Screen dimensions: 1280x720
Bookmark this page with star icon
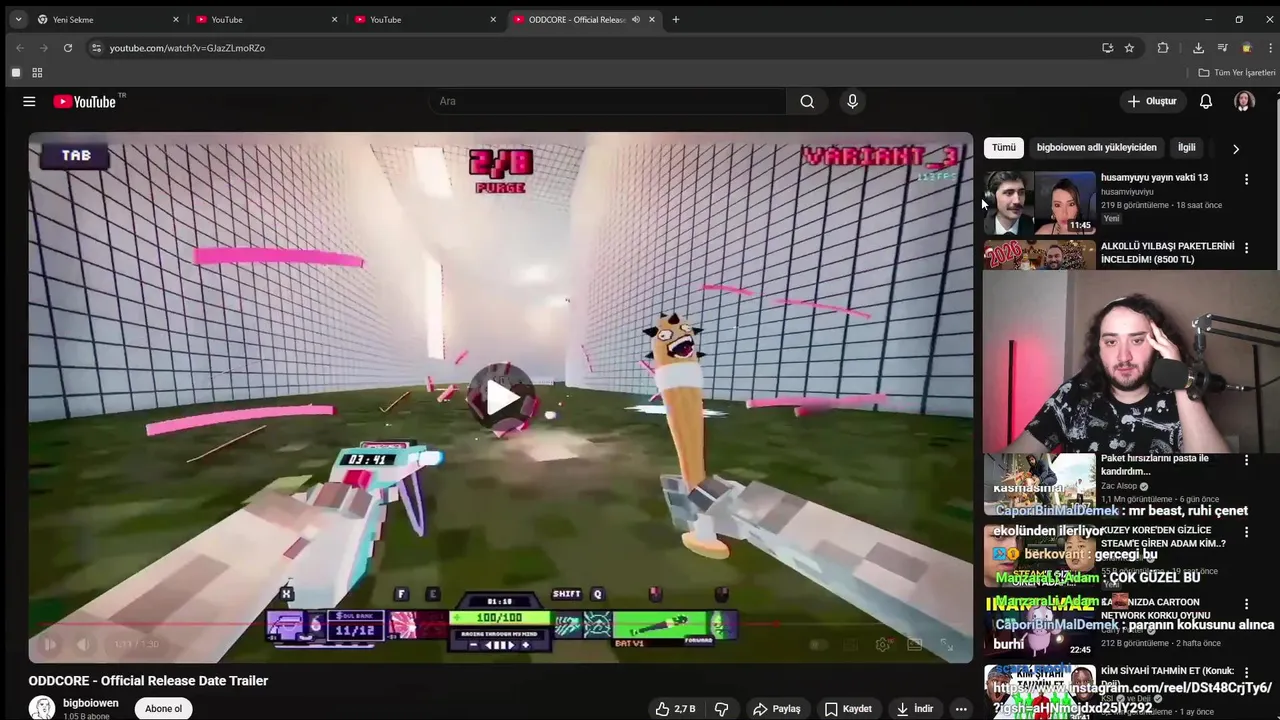[x=1129, y=48]
